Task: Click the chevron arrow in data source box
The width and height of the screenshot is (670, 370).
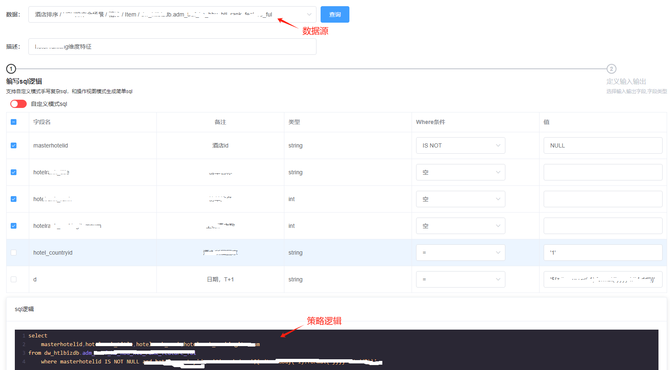Action: [x=309, y=15]
